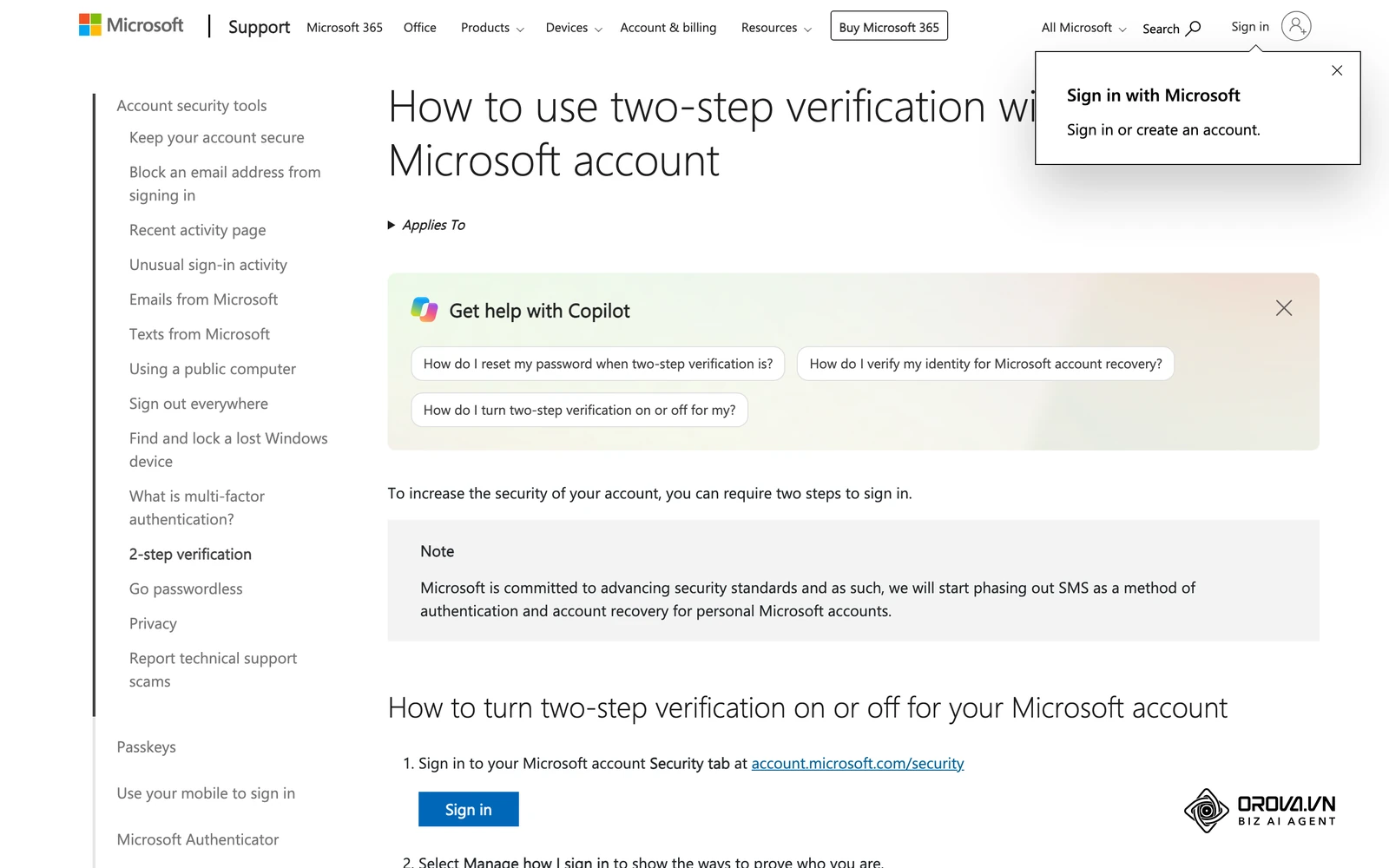Open the All Microsoft dropdown
The width and height of the screenshot is (1389, 868).
1083,28
